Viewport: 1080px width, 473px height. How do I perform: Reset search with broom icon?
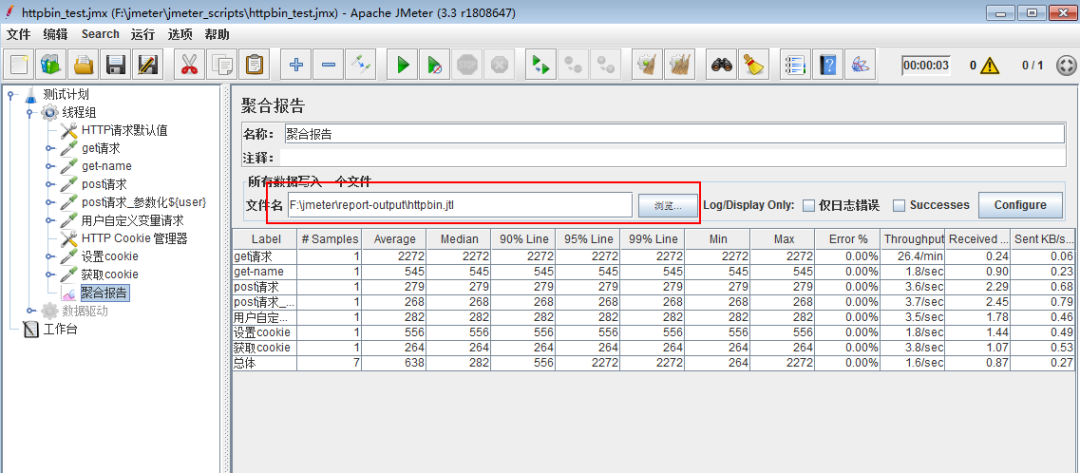pos(754,65)
